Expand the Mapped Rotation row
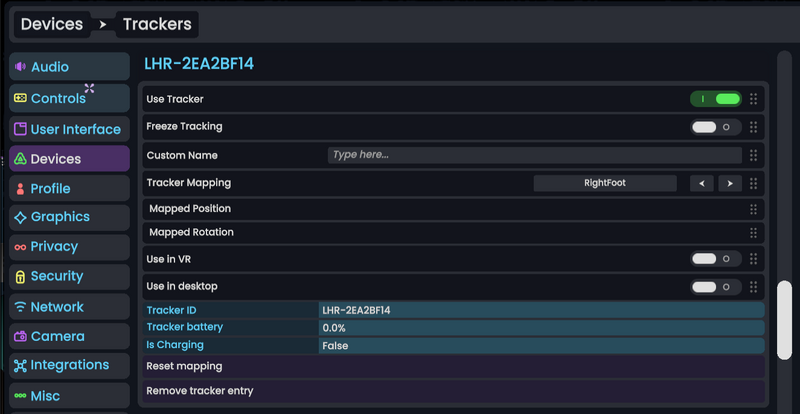Viewport: 800px width, 414px height. pos(453,233)
